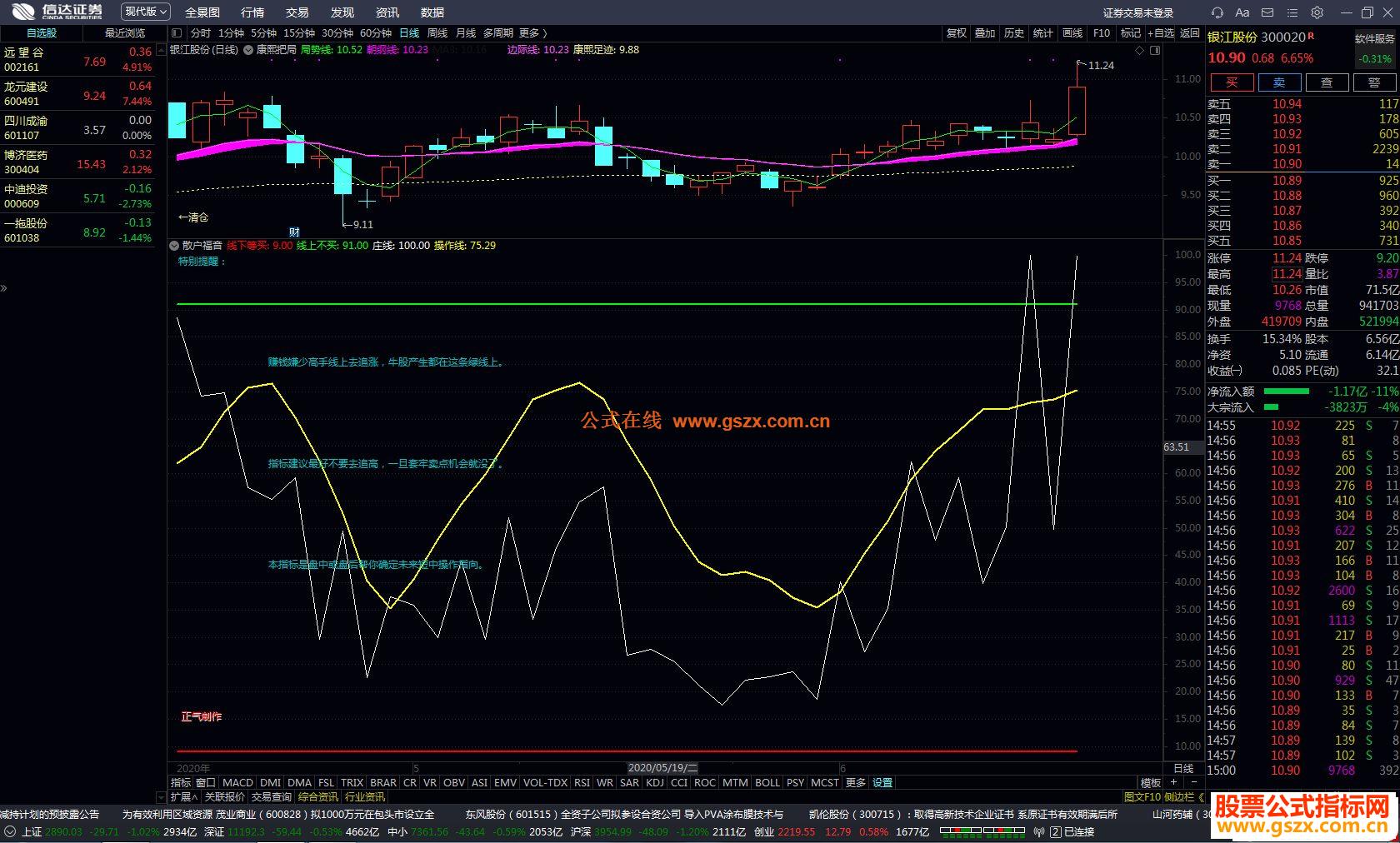Click the market breadth indicator bars in status bar
The height and width of the screenshot is (843, 1400).
tap(981, 831)
